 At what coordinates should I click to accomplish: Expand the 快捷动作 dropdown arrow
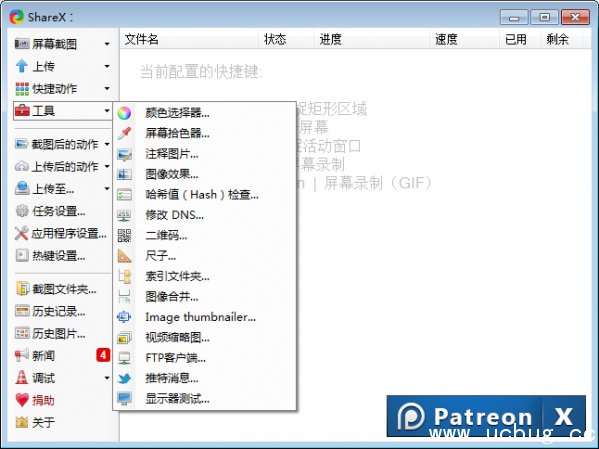pyautogui.click(x=107, y=89)
